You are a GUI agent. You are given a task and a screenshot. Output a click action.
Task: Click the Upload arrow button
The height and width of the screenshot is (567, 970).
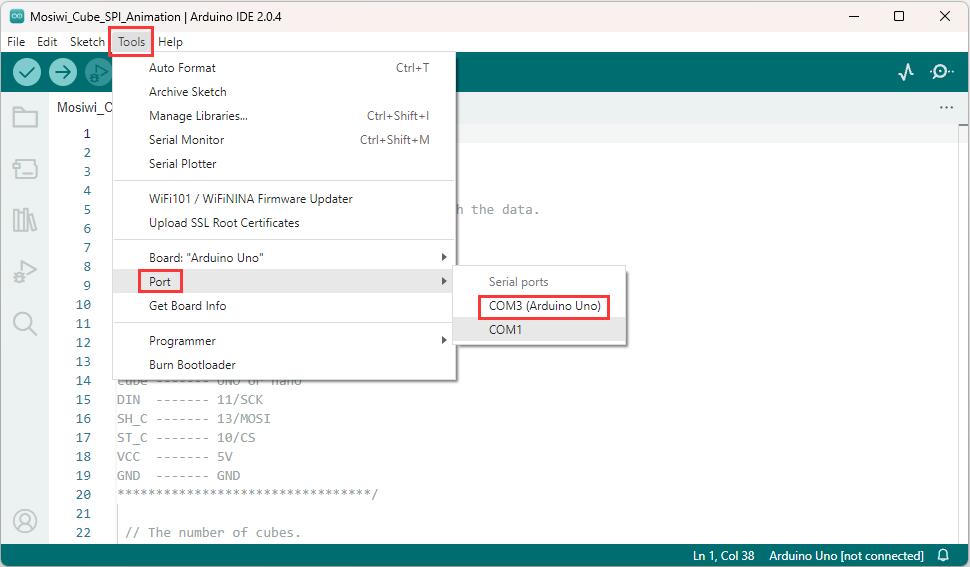[62, 72]
